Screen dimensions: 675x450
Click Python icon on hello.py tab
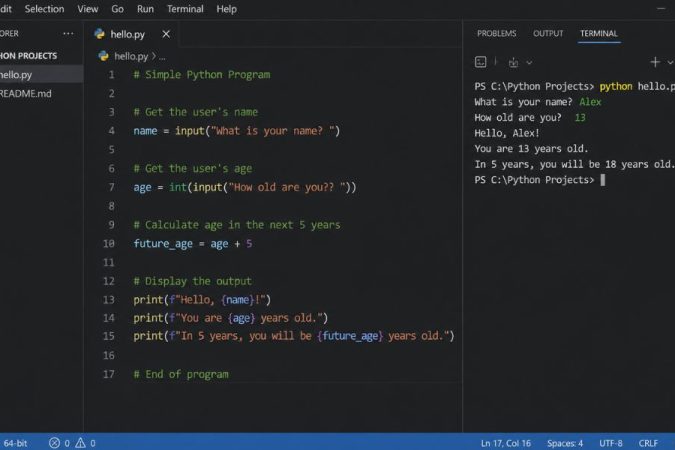tap(99, 34)
